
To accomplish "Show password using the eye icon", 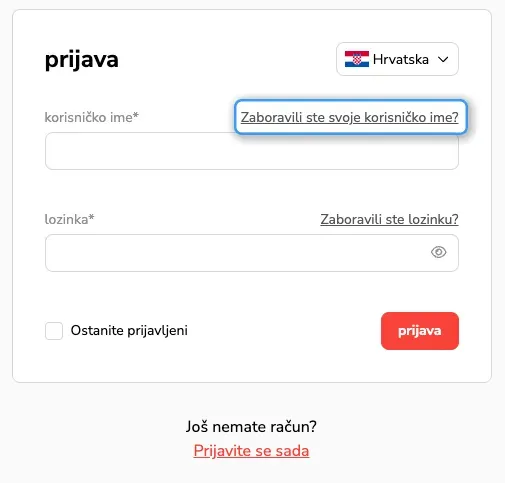I will (x=438, y=252).
